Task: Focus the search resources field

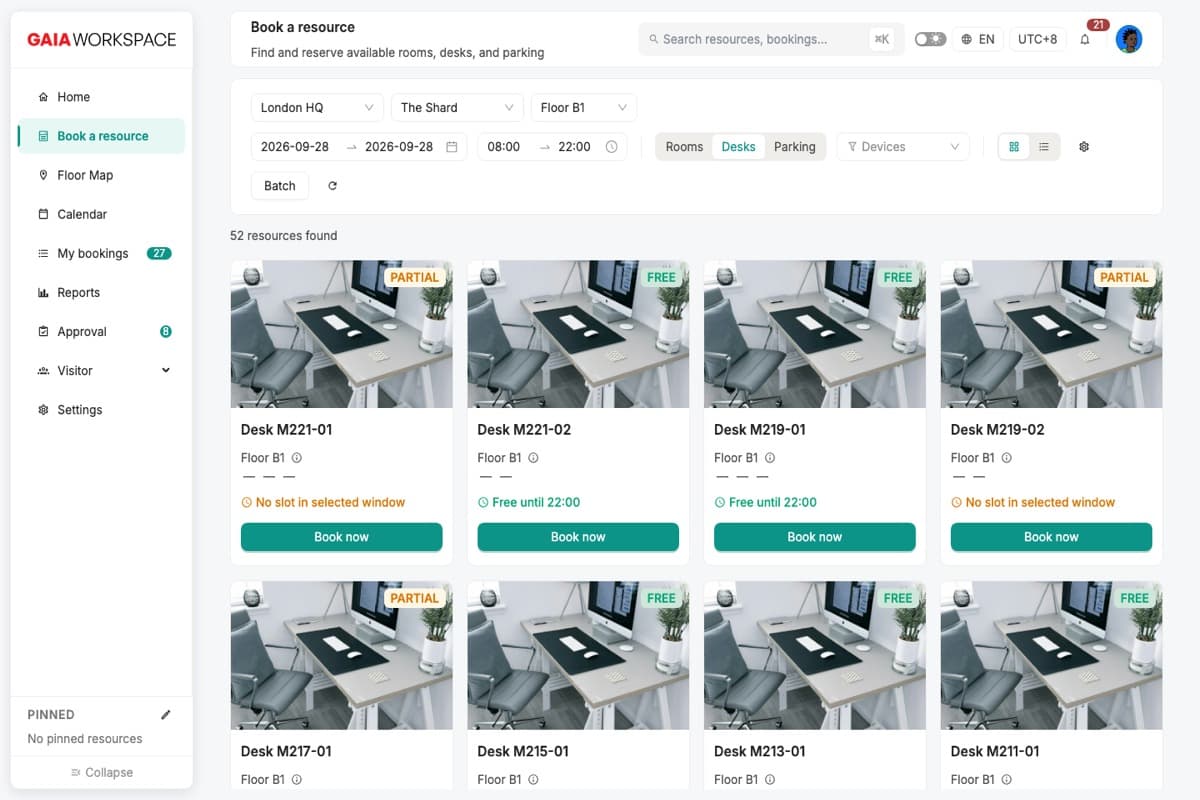Action: (x=771, y=39)
